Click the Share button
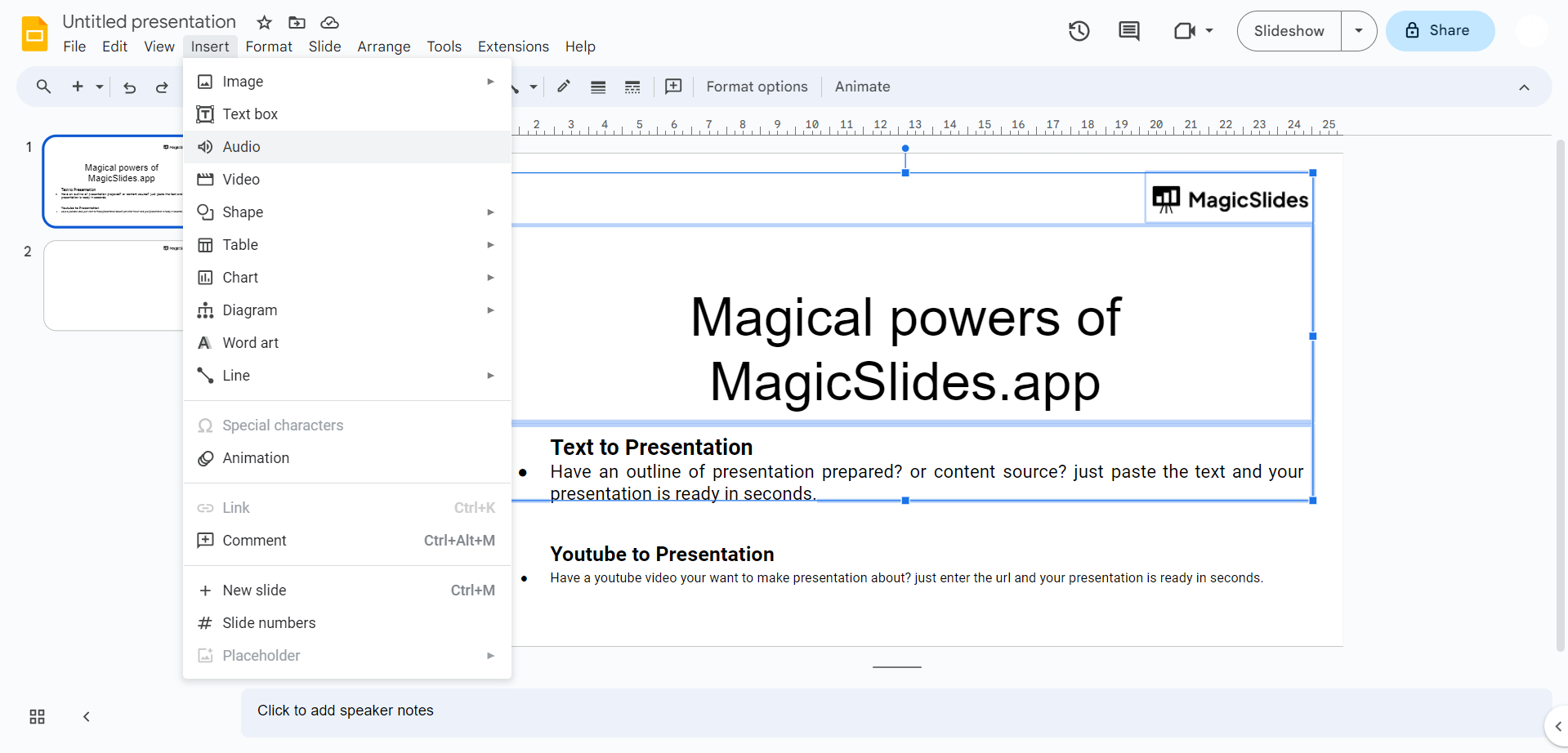 point(1440,31)
